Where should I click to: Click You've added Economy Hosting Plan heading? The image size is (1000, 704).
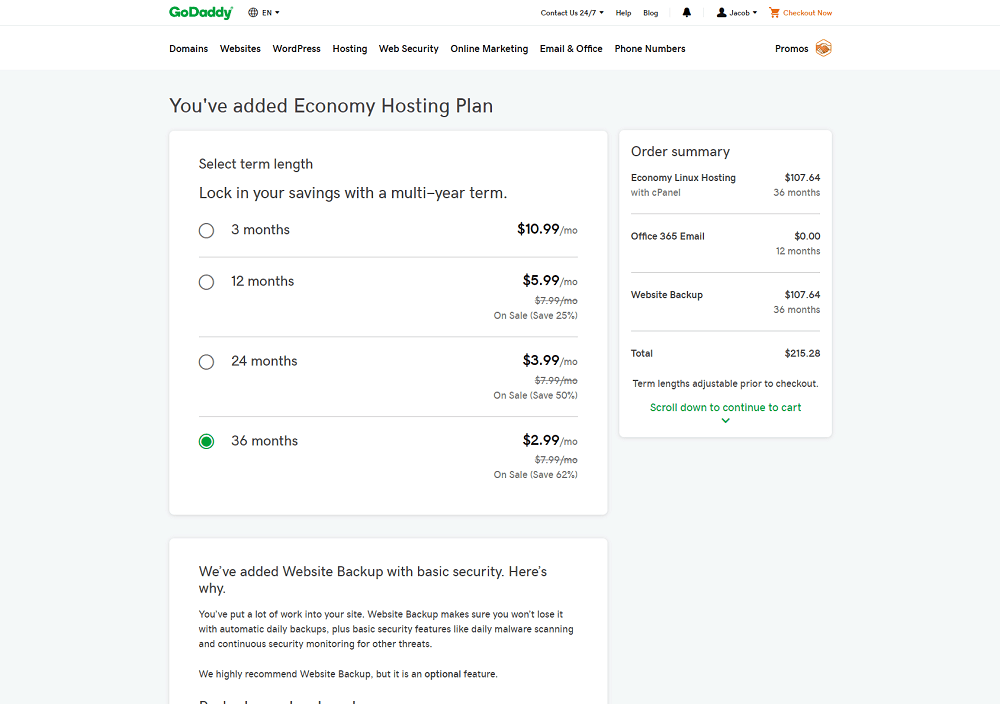(331, 106)
